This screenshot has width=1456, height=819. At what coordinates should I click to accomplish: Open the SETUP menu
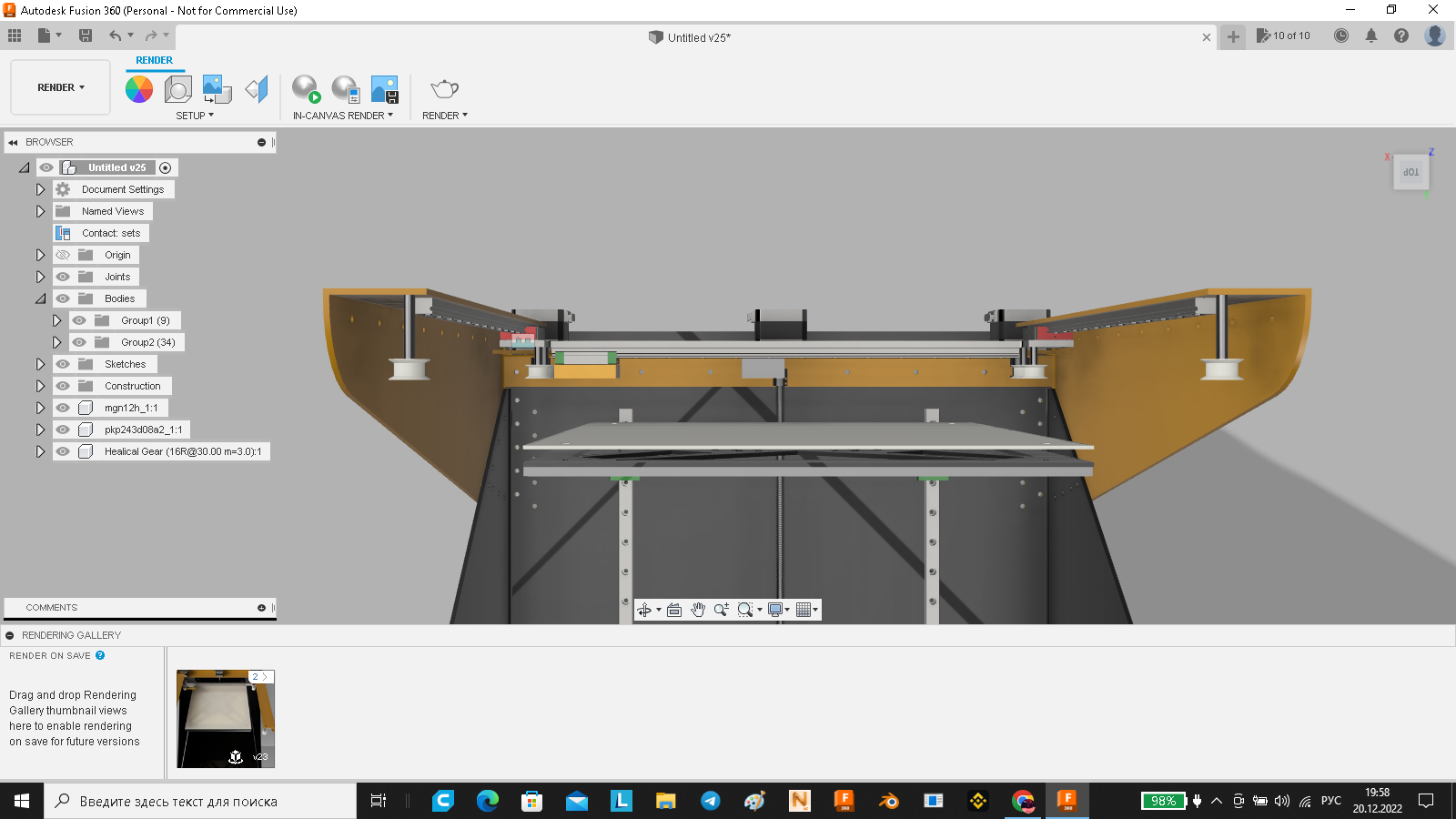[195, 116]
